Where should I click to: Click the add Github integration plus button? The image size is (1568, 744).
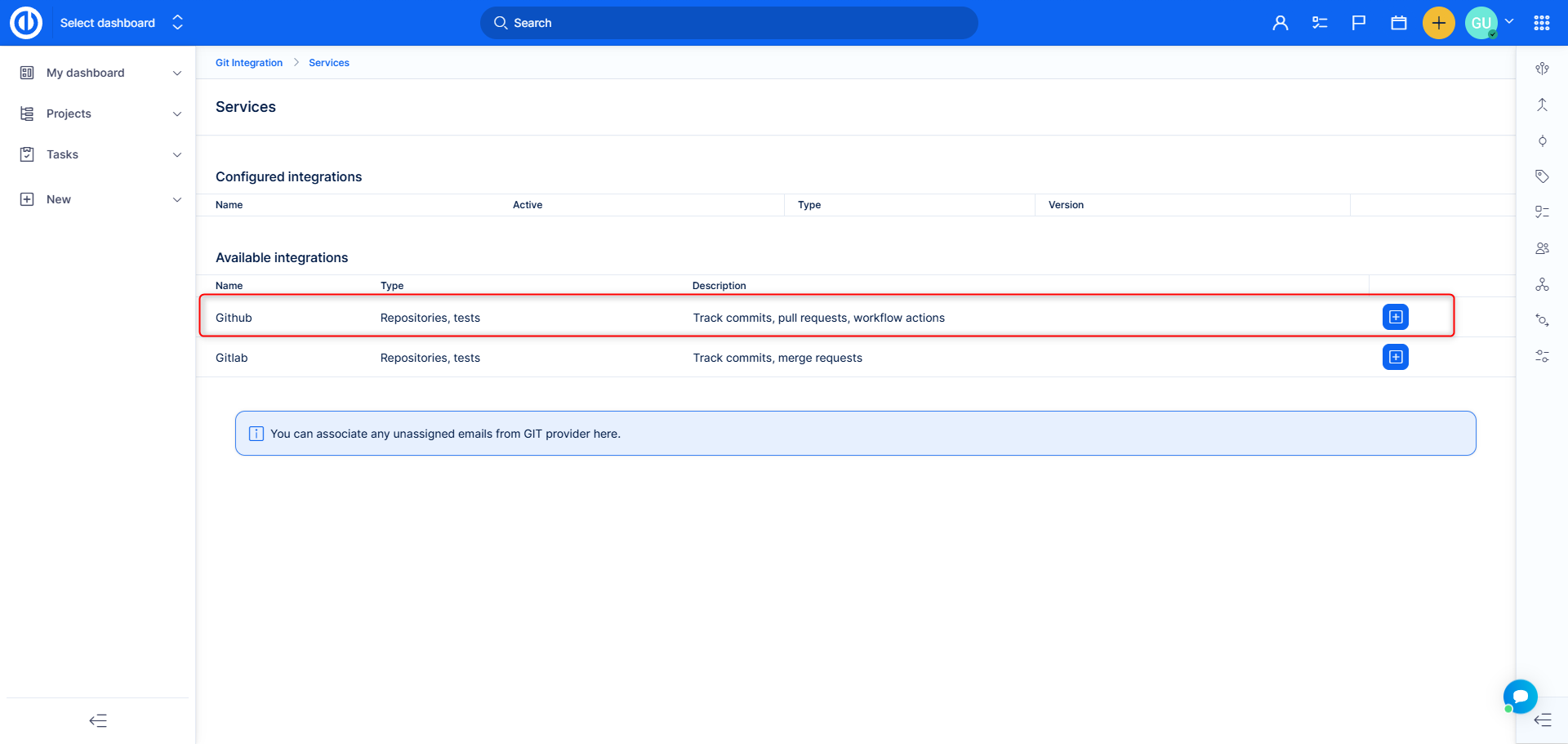pos(1395,317)
